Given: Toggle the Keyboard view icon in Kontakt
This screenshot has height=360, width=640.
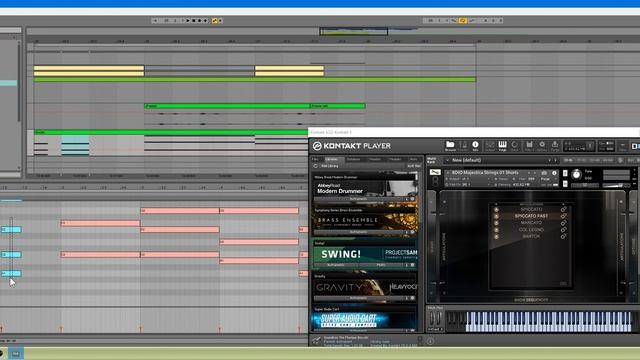Looking at the screenshot, I should (x=502, y=145).
